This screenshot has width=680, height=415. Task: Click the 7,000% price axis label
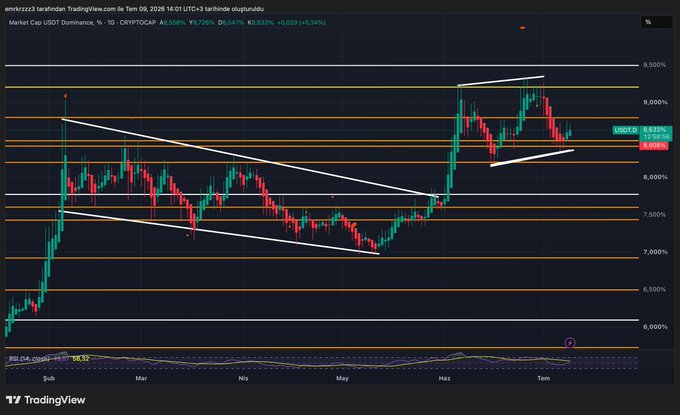[655, 252]
